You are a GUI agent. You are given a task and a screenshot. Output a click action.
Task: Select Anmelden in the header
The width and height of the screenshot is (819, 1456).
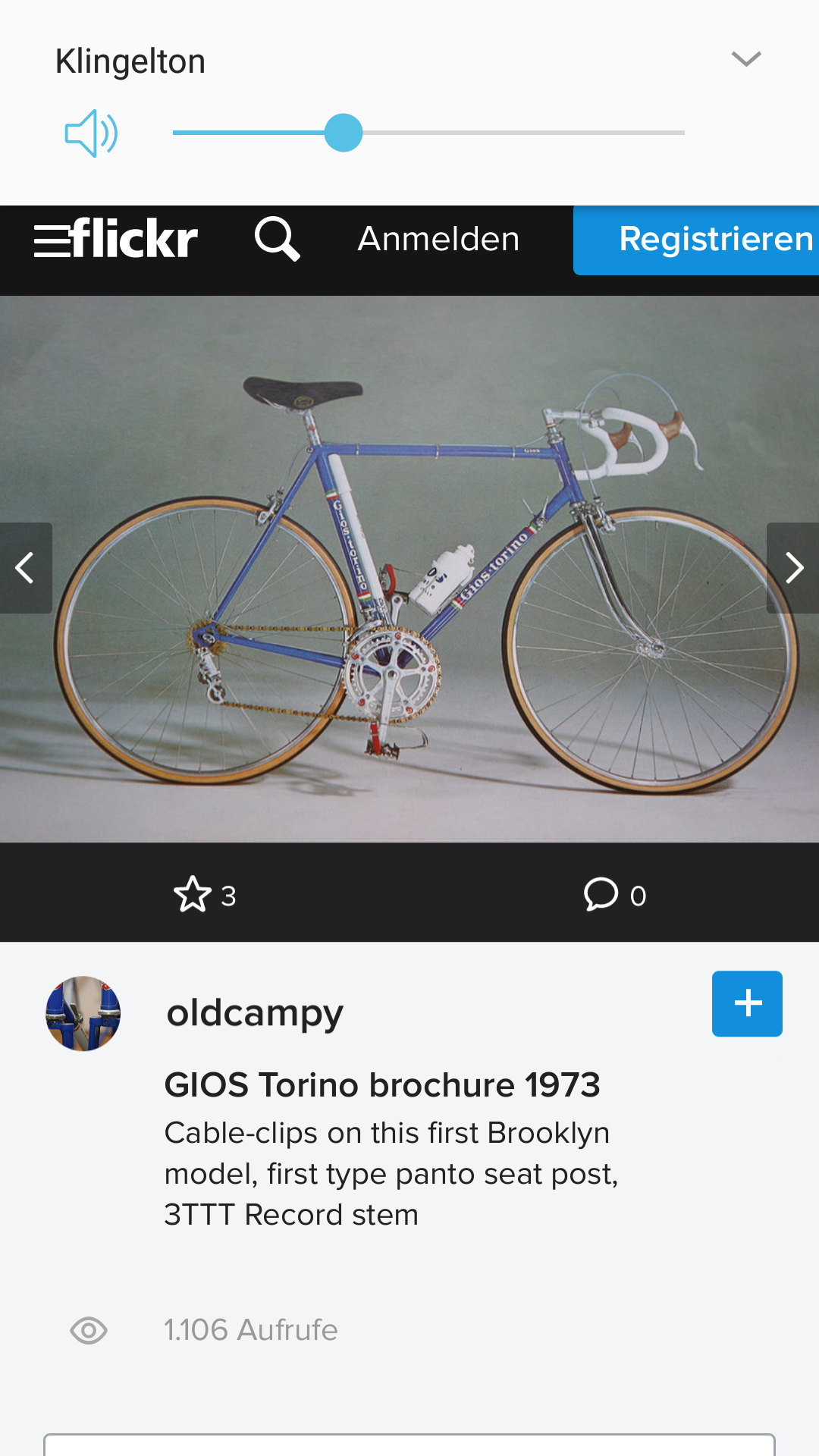[x=438, y=239]
